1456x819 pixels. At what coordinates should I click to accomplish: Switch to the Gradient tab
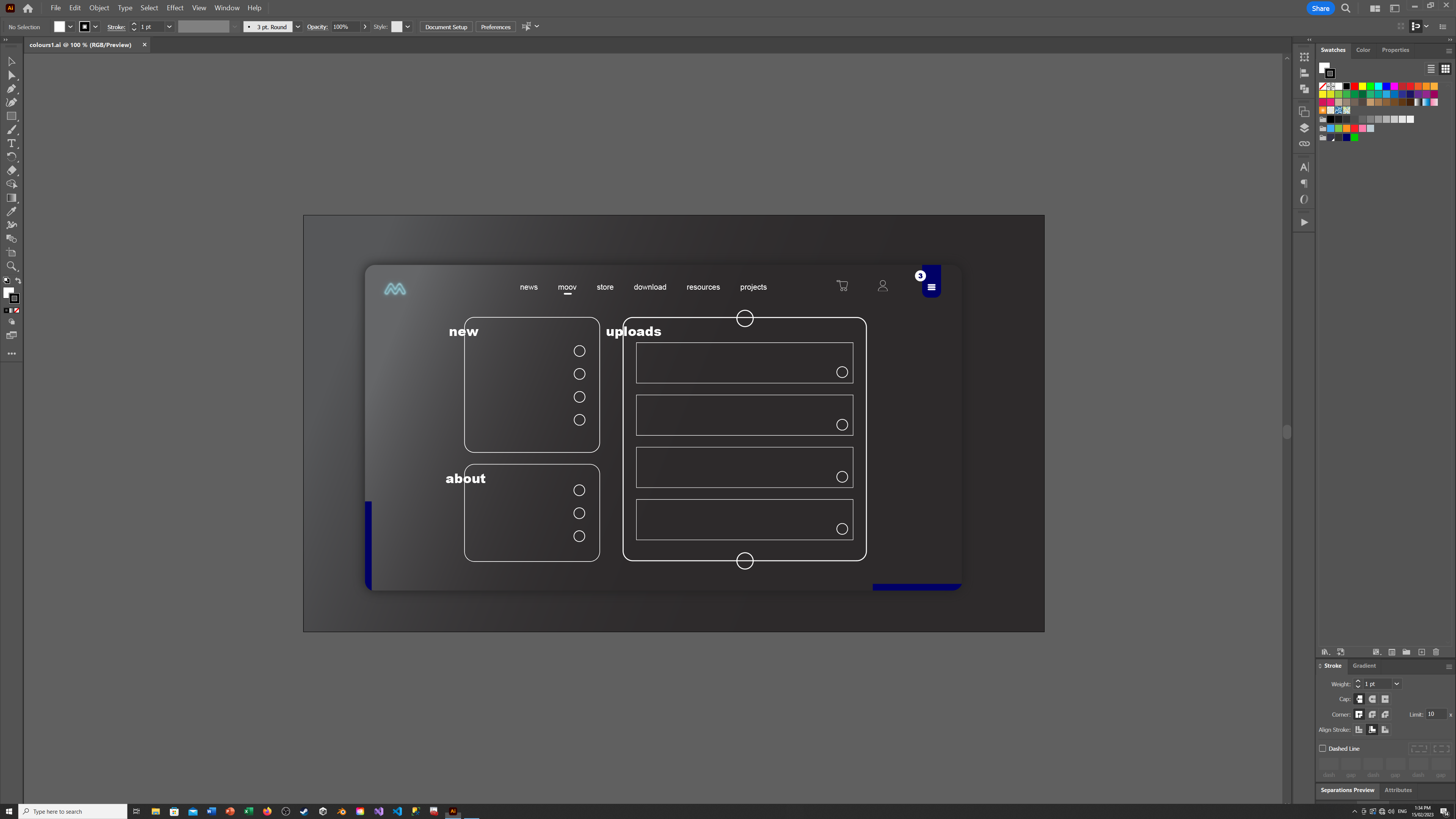[1364, 665]
